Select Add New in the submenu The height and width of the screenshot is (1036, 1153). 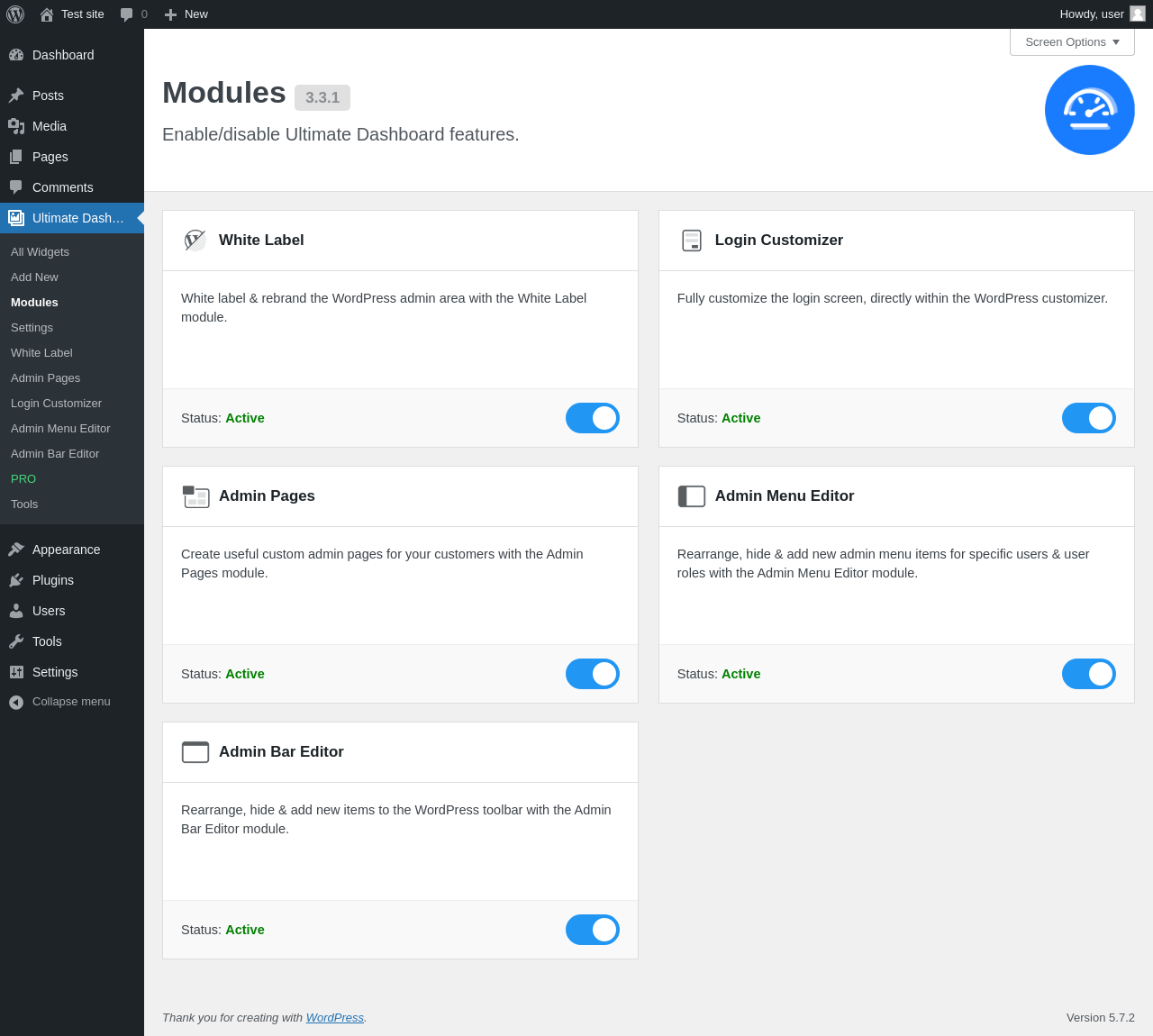(x=72, y=277)
